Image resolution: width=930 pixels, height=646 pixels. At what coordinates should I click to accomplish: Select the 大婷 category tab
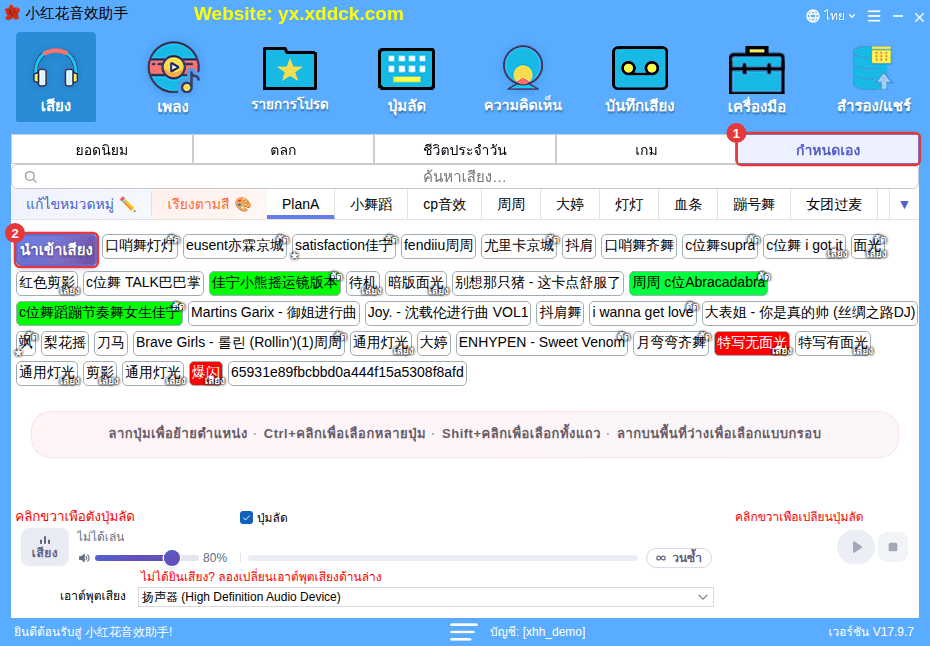click(570, 205)
